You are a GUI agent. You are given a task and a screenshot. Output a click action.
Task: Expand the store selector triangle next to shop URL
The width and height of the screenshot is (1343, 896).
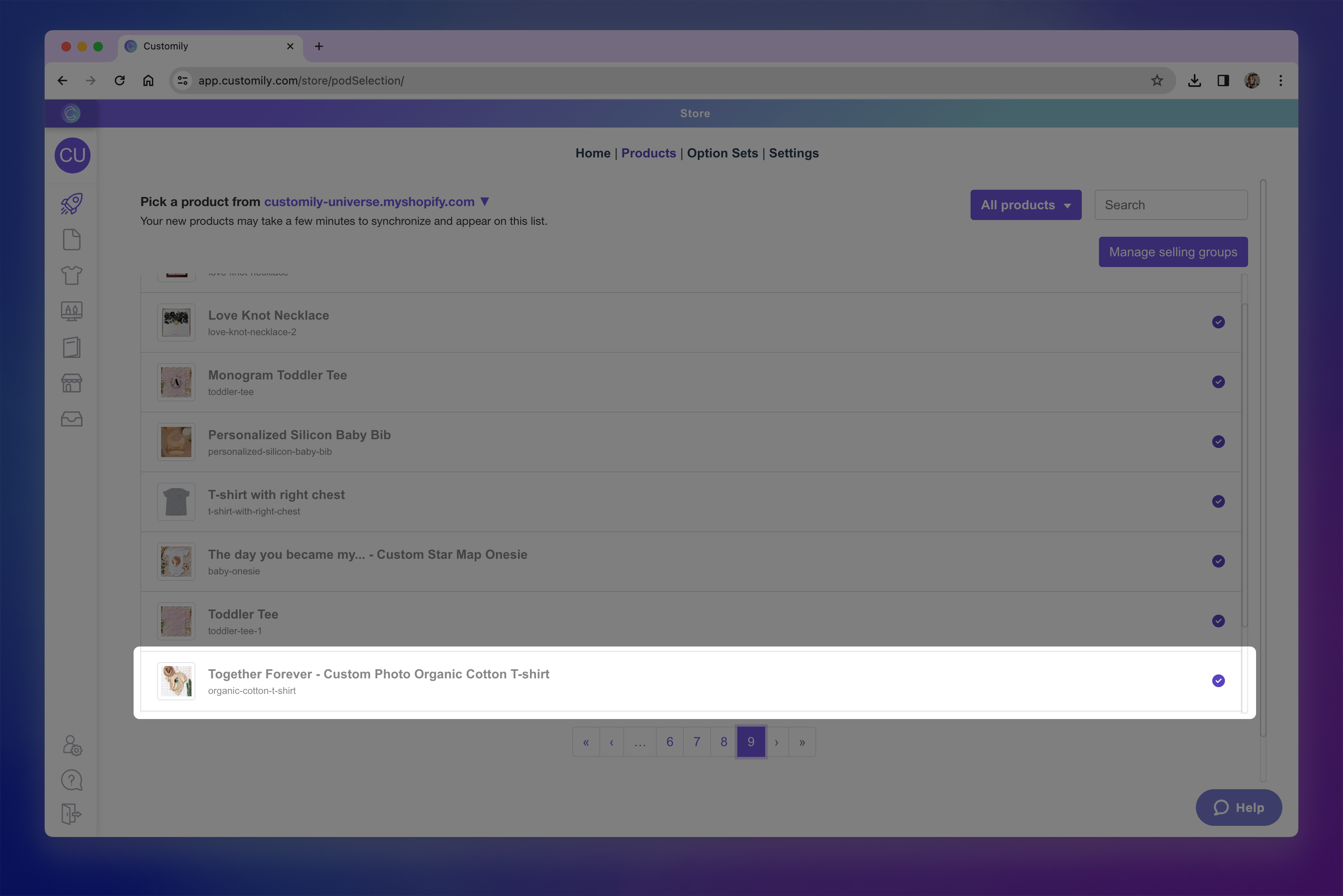pyautogui.click(x=485, y=202)
